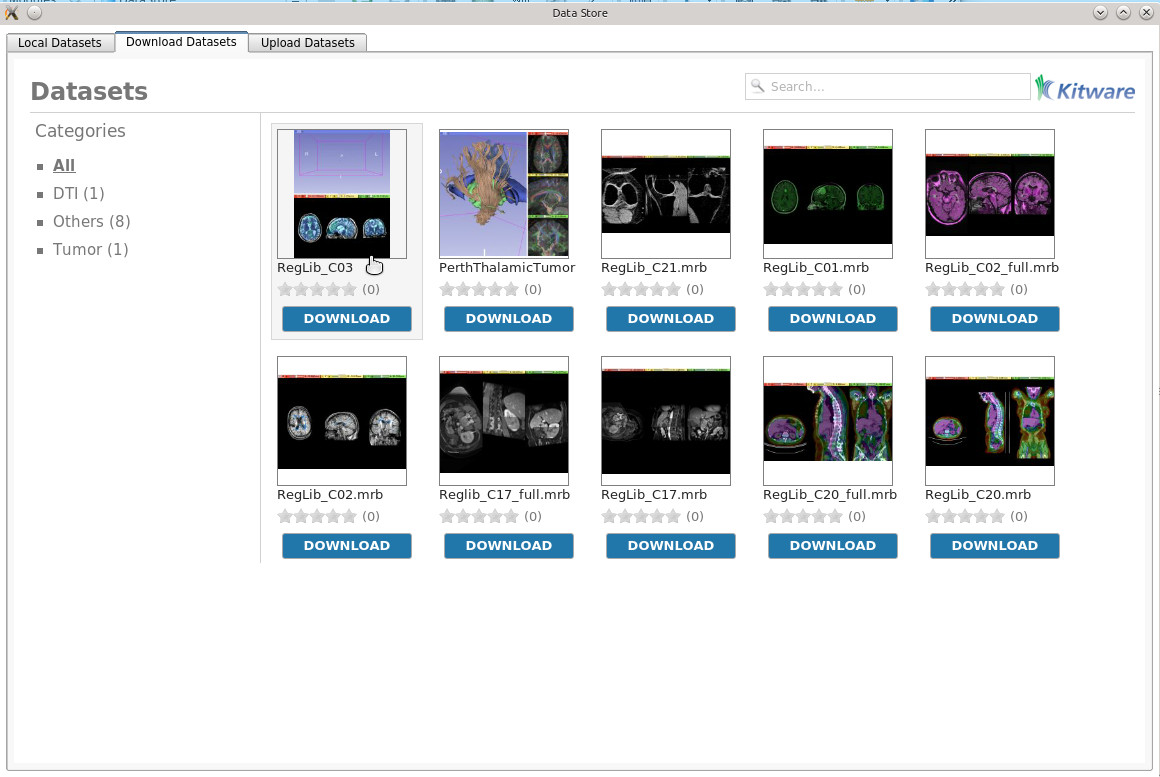
Task: Show the Tumor category datasets
Action: pos(90,249)
